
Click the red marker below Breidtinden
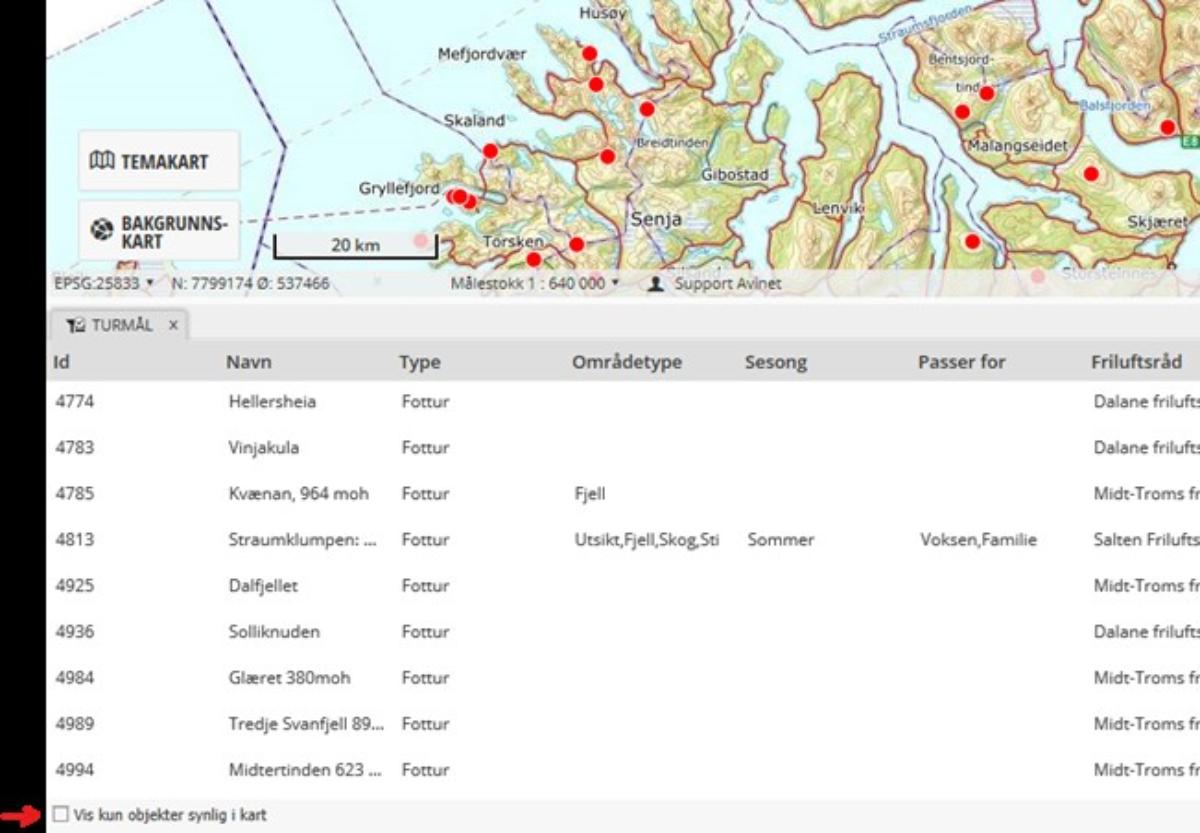point(607,156)
